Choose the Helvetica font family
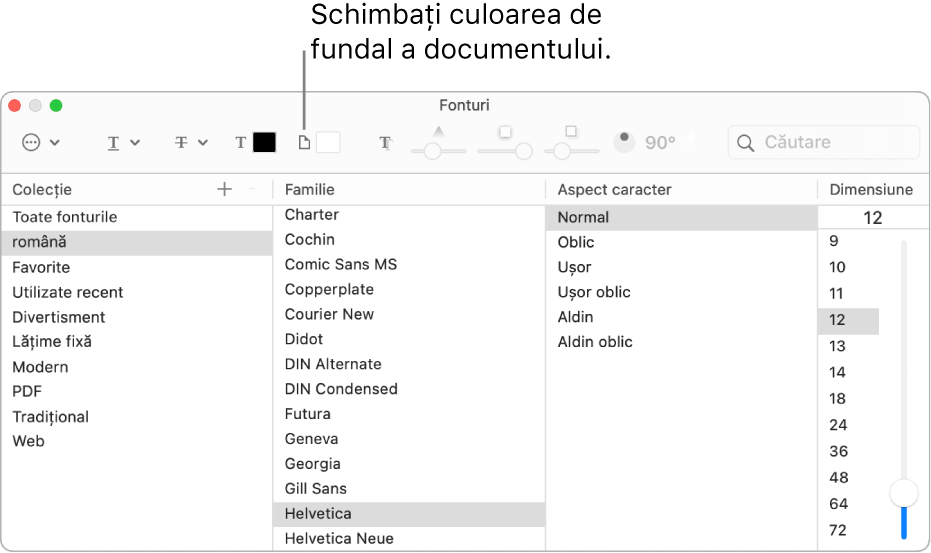The image size is (931, 553). (x=408, y=514)
